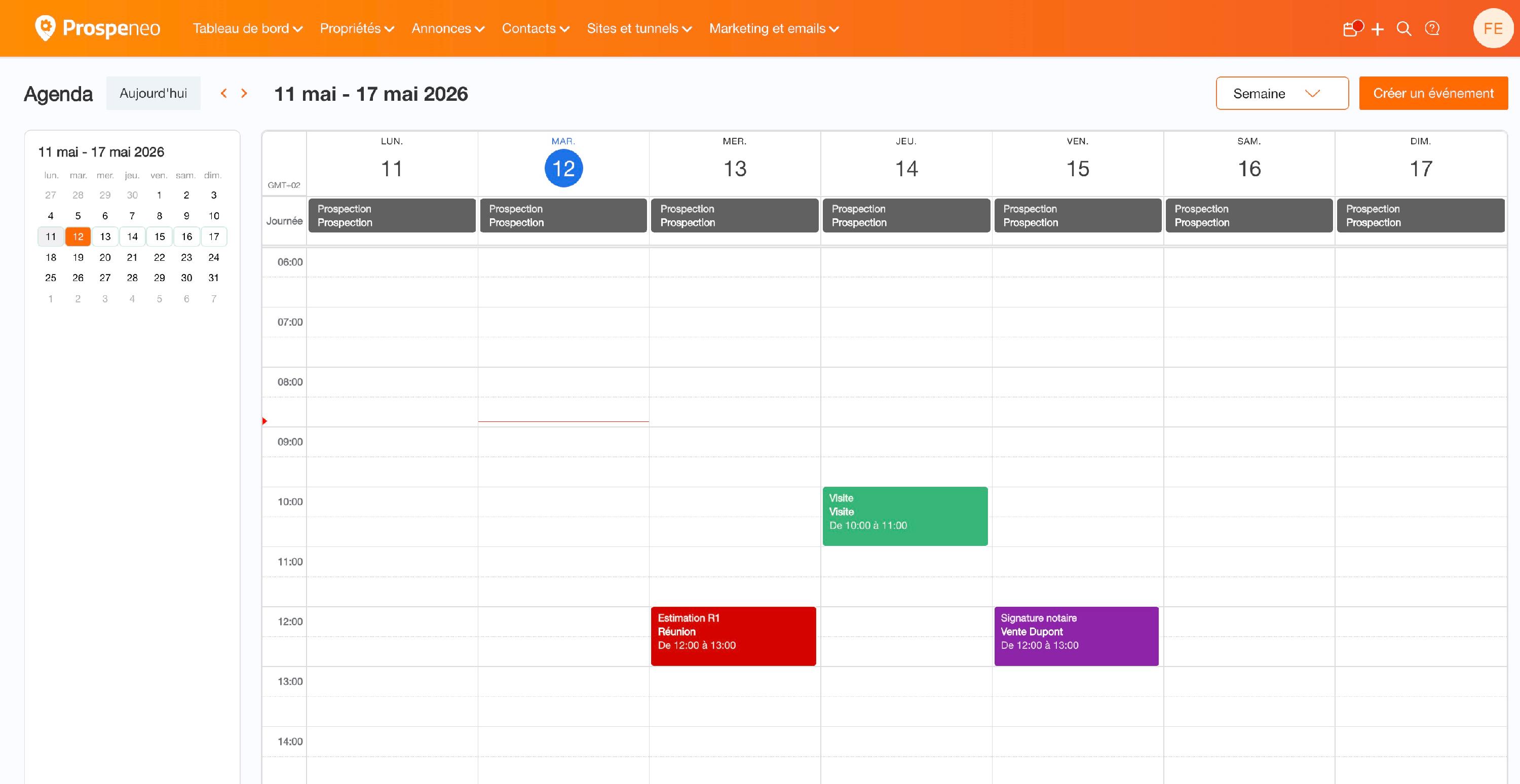Pick 16 in the mini calendar
This screenshot has height=784, width=1520.
pos(186,237)
